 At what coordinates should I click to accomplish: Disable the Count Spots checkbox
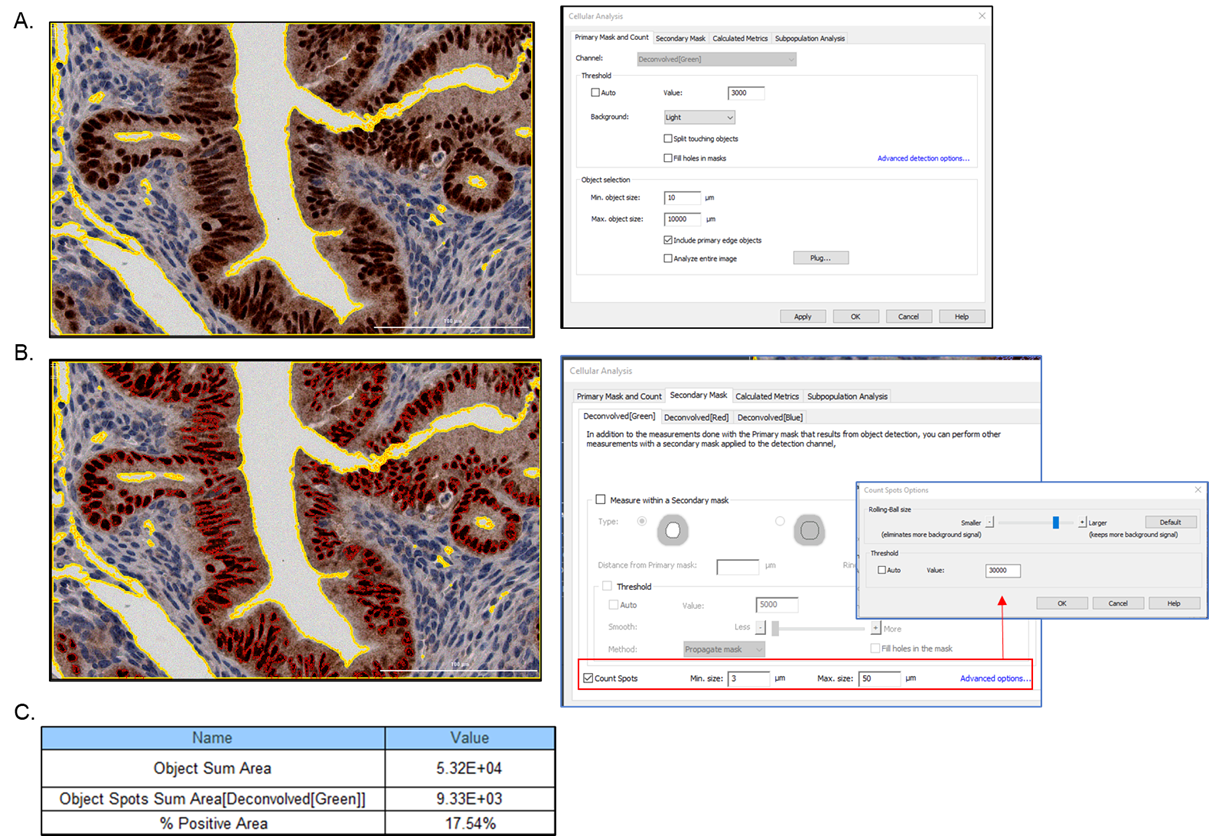[x=588, y=678]
